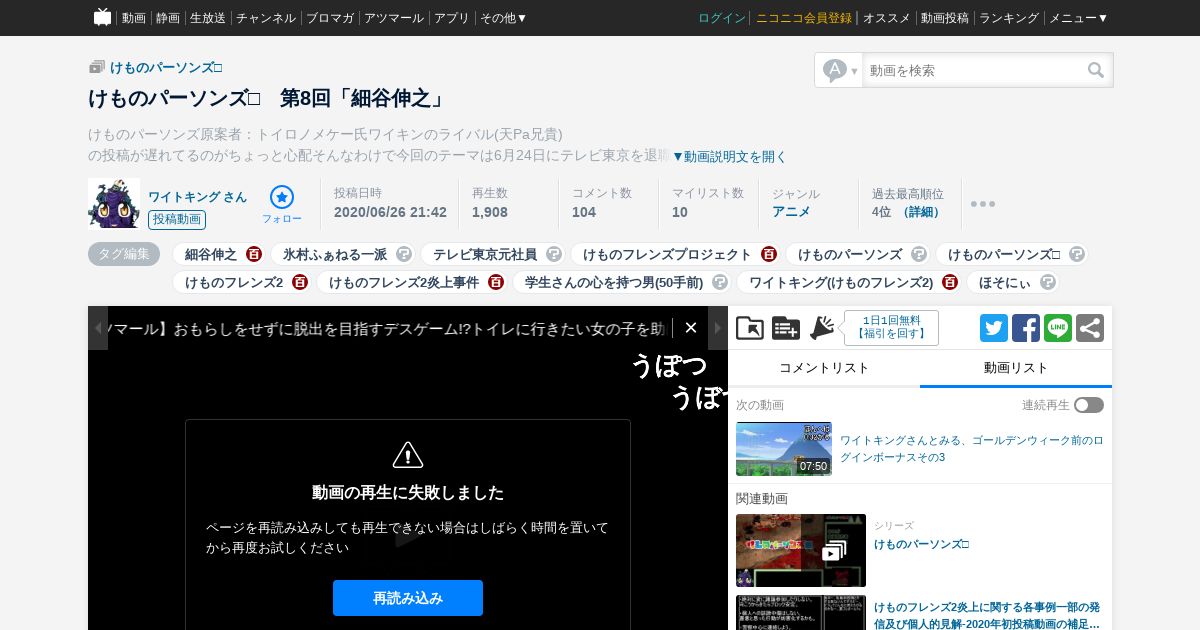Click the 再読み込み reload button
1200x630 pixels.
coord(408,598)
